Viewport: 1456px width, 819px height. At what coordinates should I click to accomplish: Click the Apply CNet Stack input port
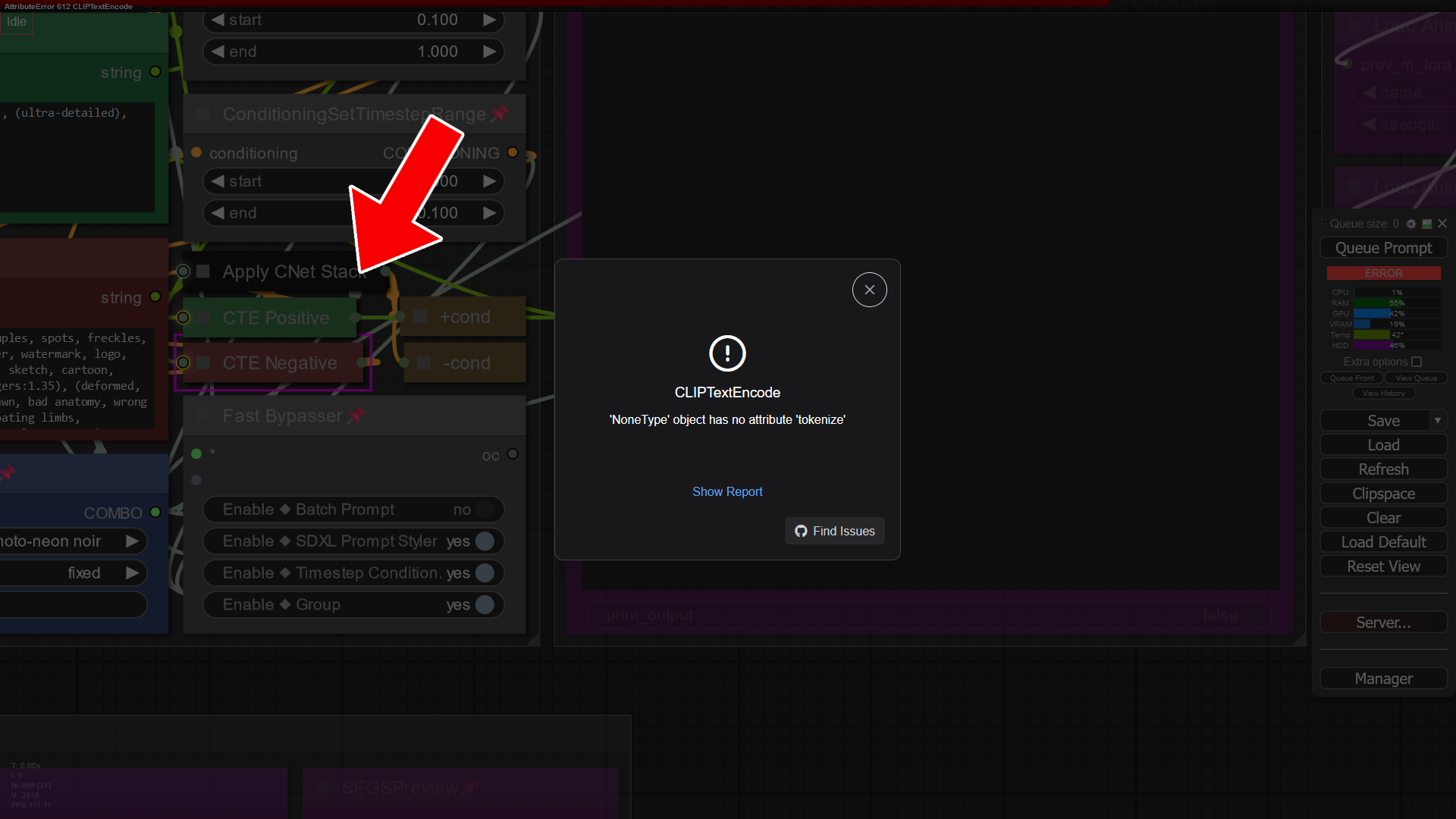point(183,271)
